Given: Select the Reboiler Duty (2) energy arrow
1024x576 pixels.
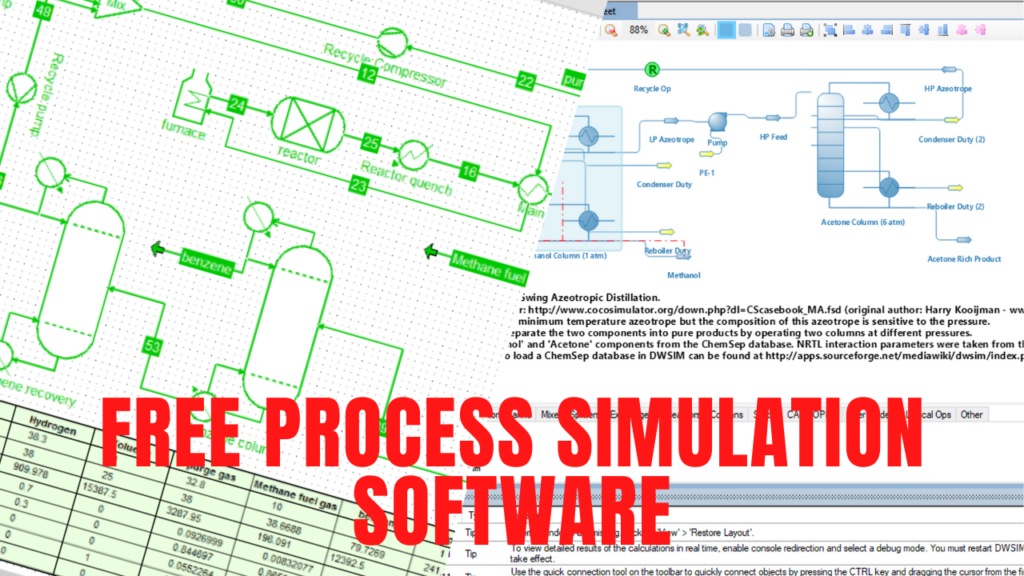Looking at the screenshot, I should pos(955,188).
